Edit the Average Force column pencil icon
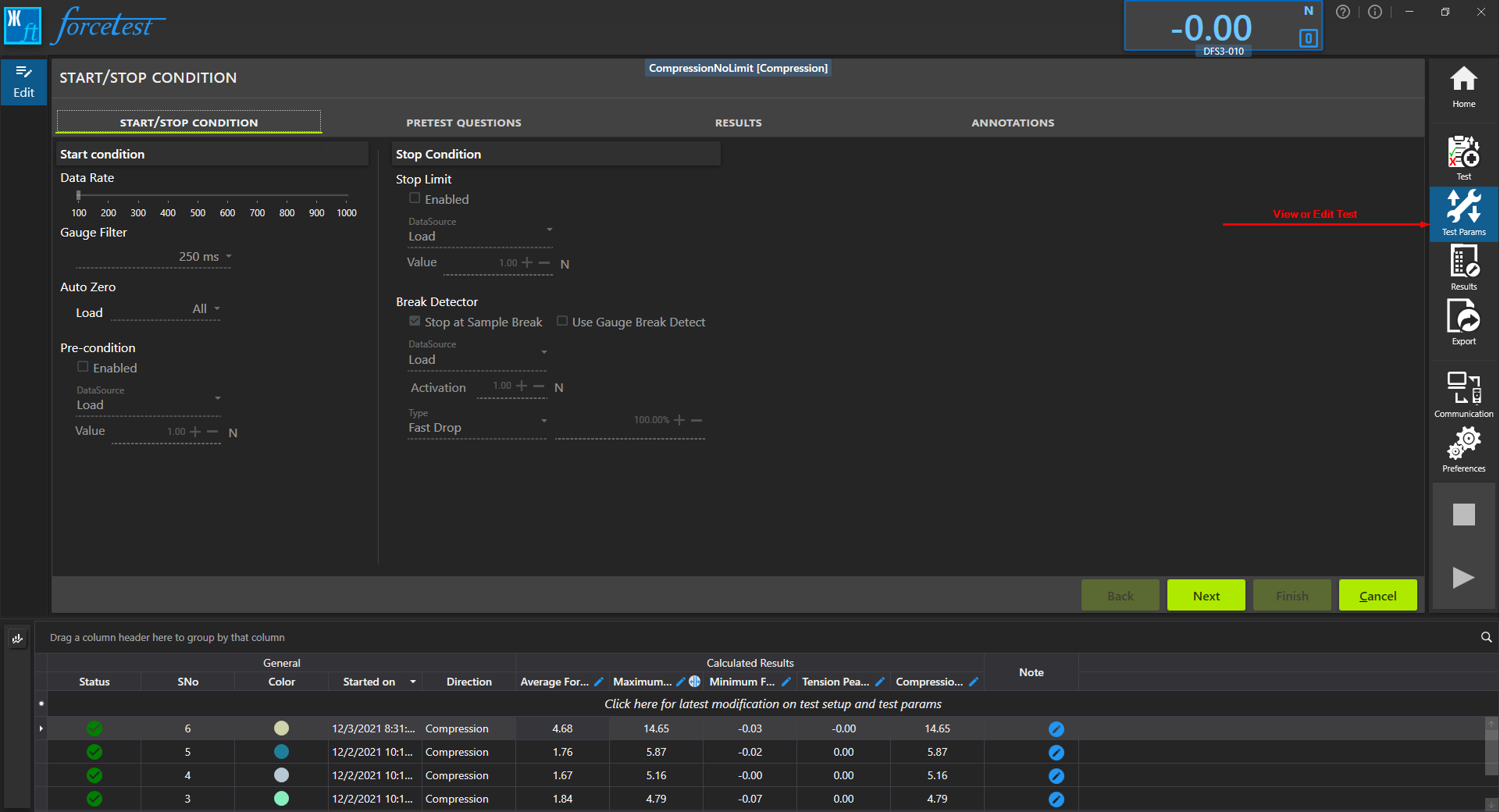The height and width of the screenshot is (812, 1500). click(x=599, y=682)
